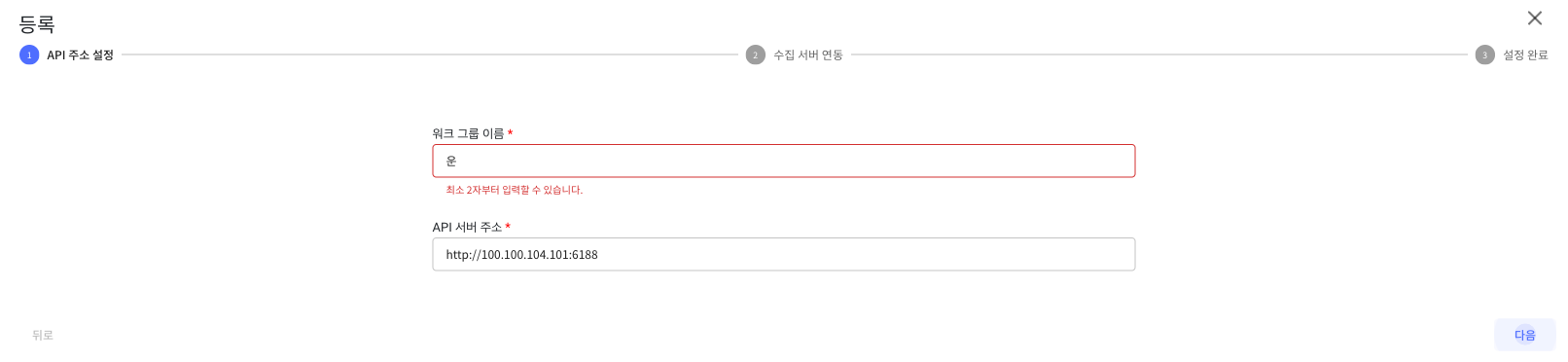Click the 등록 dialog title

point(37,24)
